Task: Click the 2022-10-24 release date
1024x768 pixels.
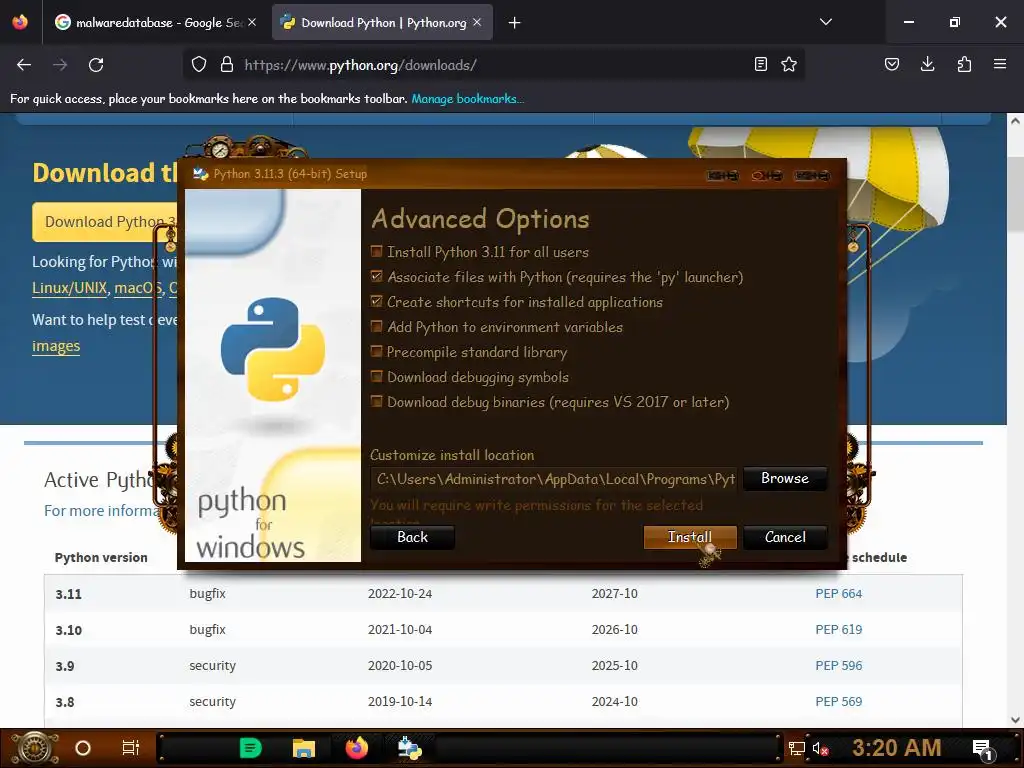Action: [x=400, y=594]
